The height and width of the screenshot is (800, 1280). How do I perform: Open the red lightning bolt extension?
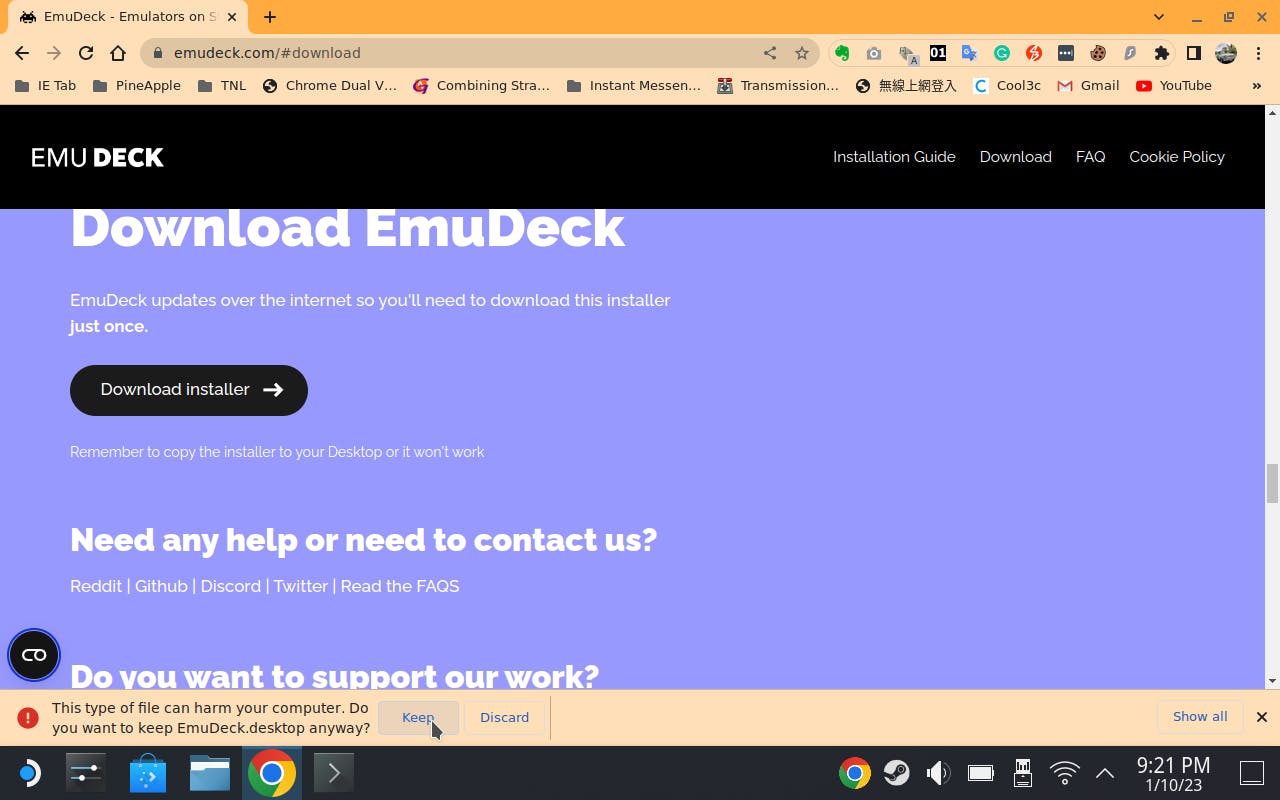click(x=1034, y=53)
